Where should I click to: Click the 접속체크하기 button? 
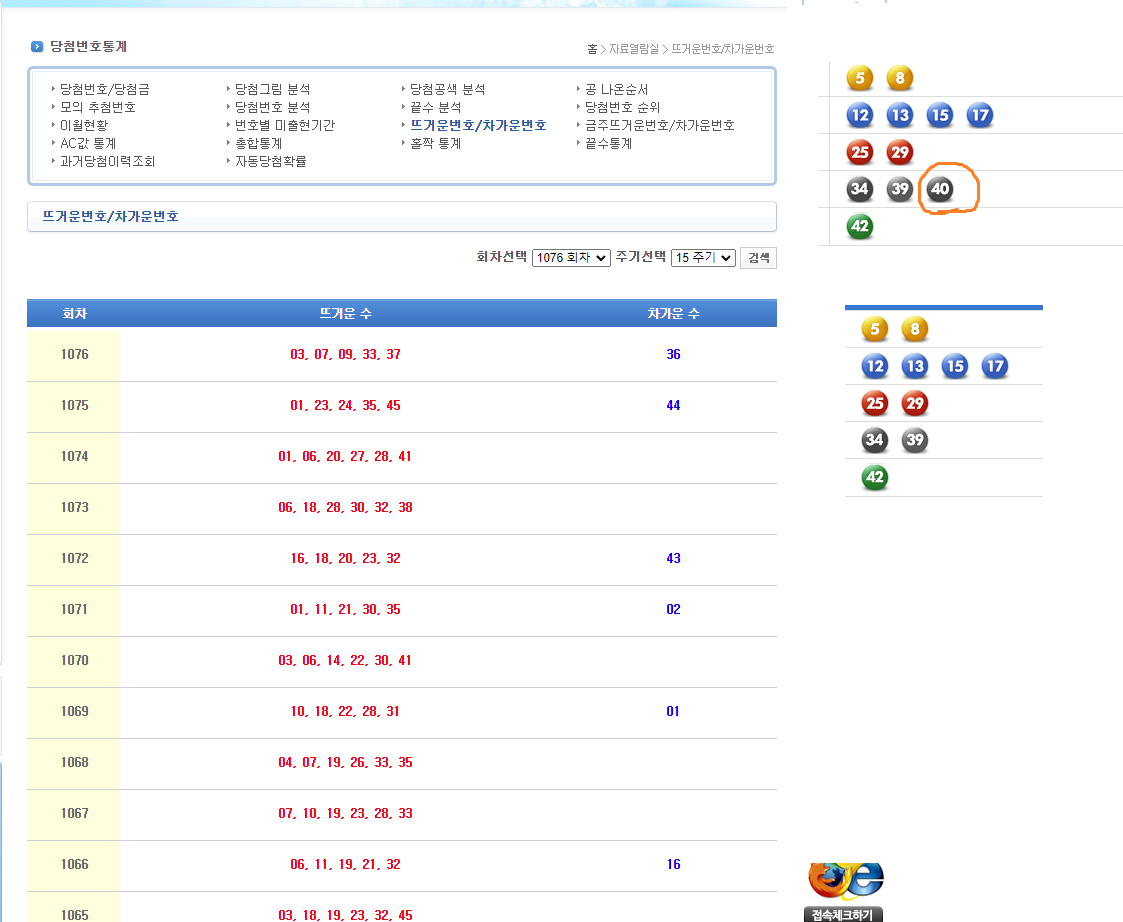click(843, 914)
